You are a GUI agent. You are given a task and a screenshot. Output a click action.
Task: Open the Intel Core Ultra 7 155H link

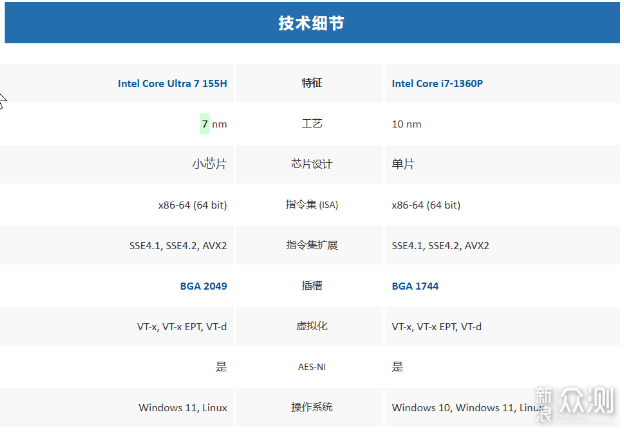[x=172, y=84]
